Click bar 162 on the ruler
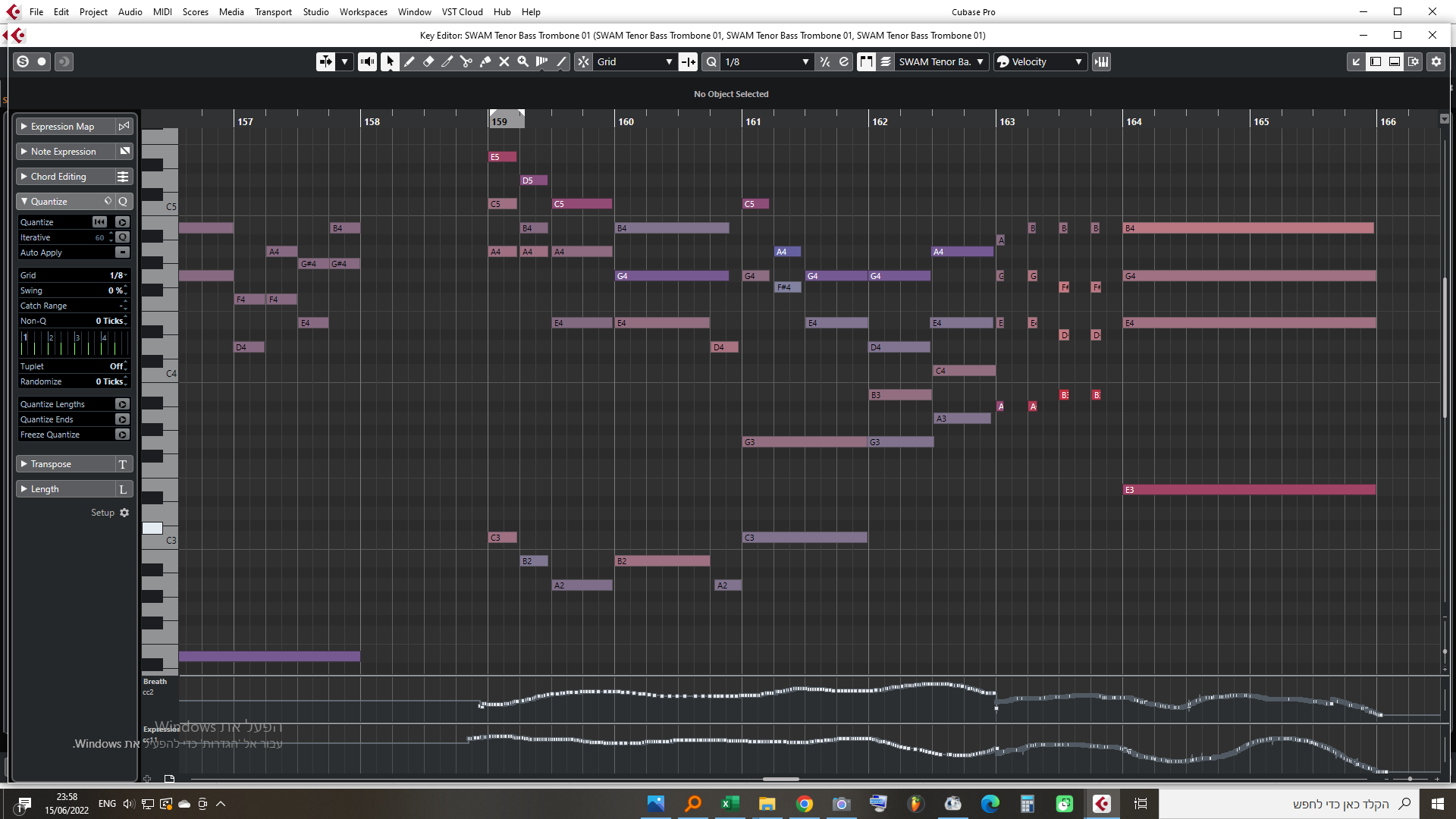Image resolution: width=1456 pixels, height=819 pixels. (880, 121)
